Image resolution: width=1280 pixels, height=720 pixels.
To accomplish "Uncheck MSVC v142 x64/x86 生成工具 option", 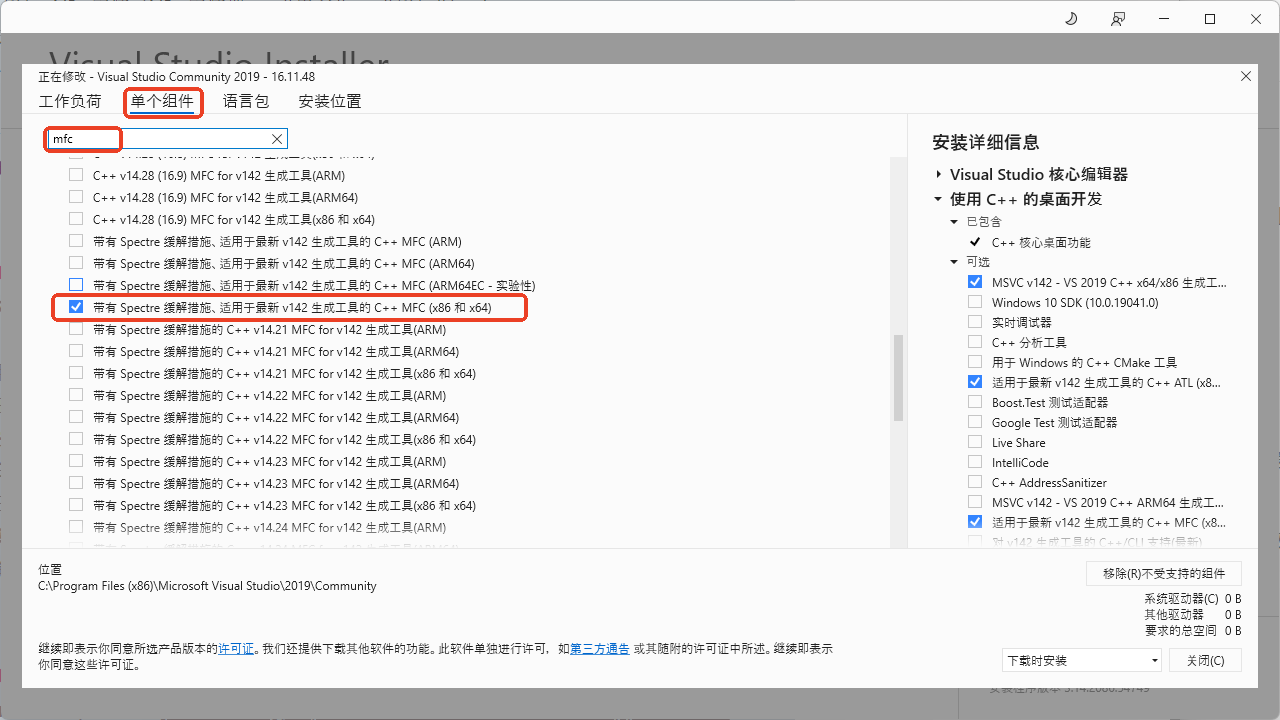I will pyautogui.click(x=975, y=282).
